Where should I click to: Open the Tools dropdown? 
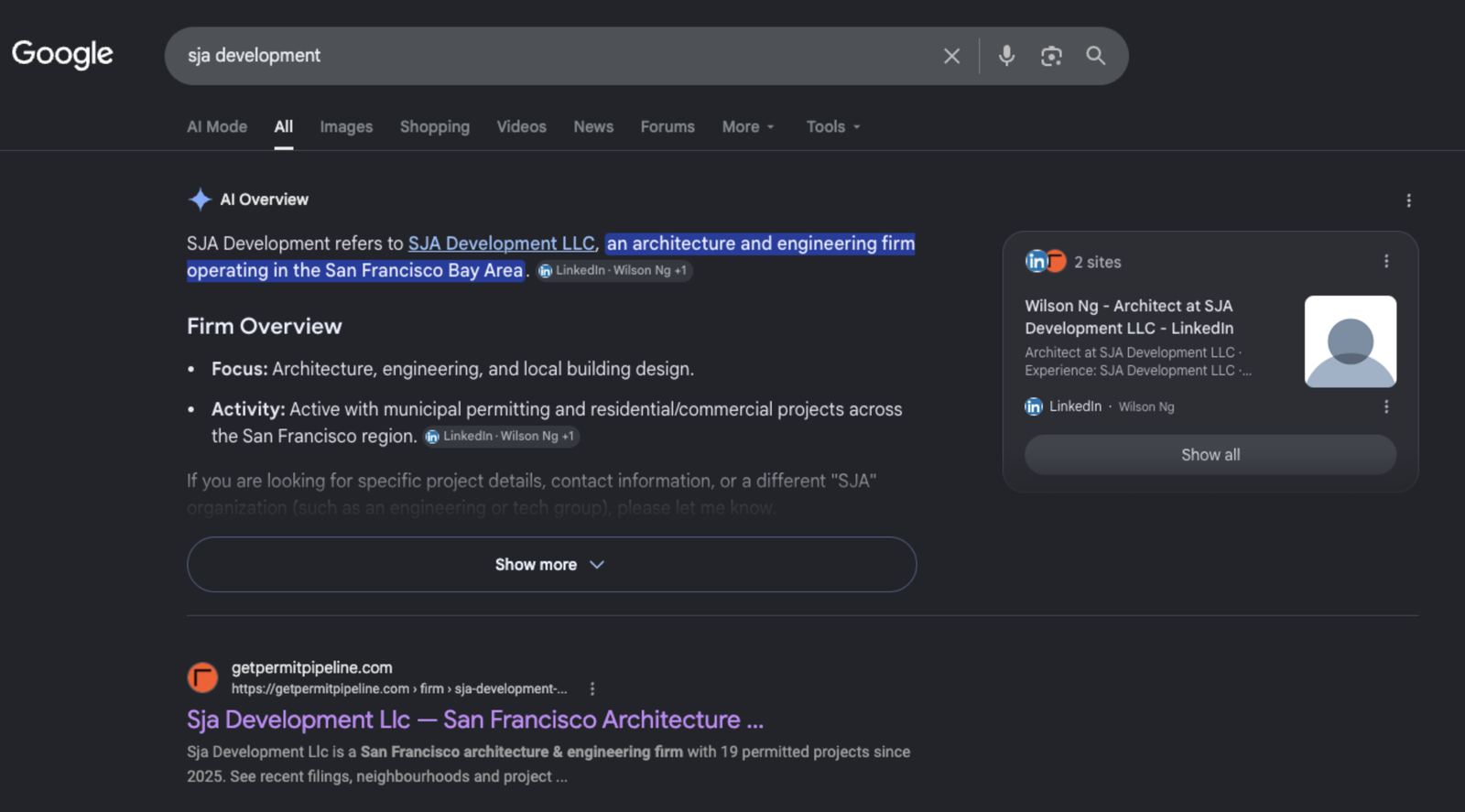tap(833, 126)
